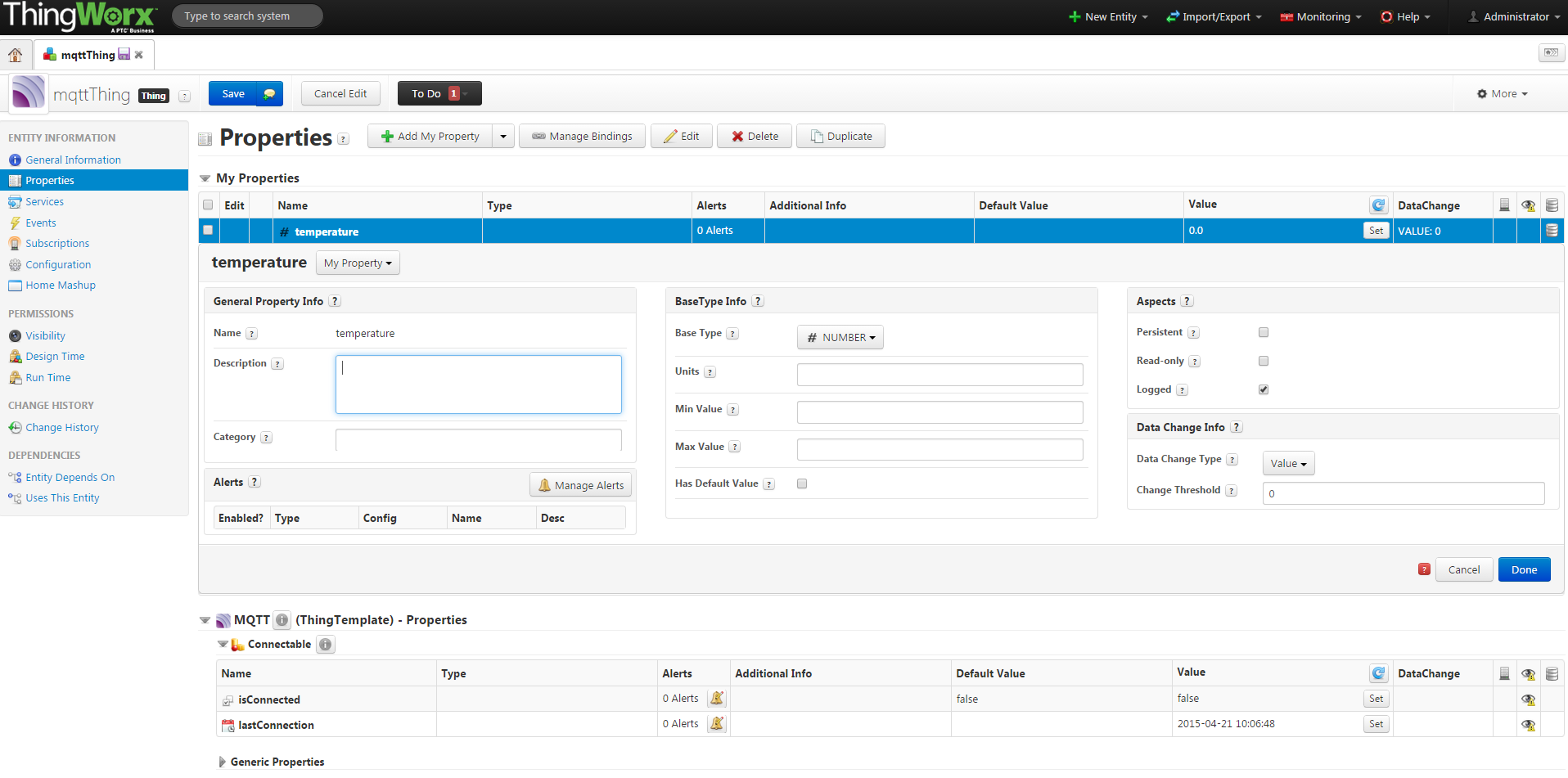Enable the Persistent aspect
The height and width of the screenshot is (778, 1568).
click(x=1264, y=332)
